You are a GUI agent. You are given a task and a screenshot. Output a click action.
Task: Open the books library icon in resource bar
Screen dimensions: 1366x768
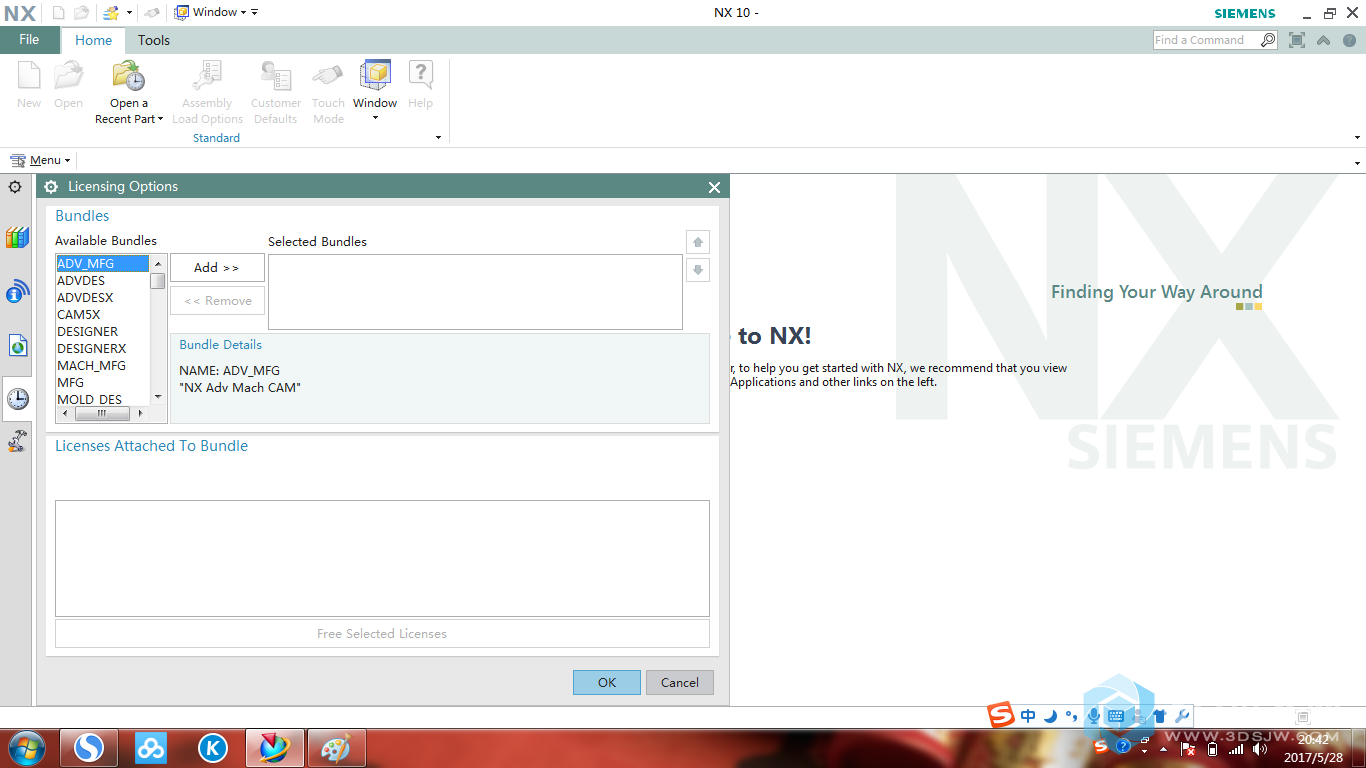(x=17, y=238)
